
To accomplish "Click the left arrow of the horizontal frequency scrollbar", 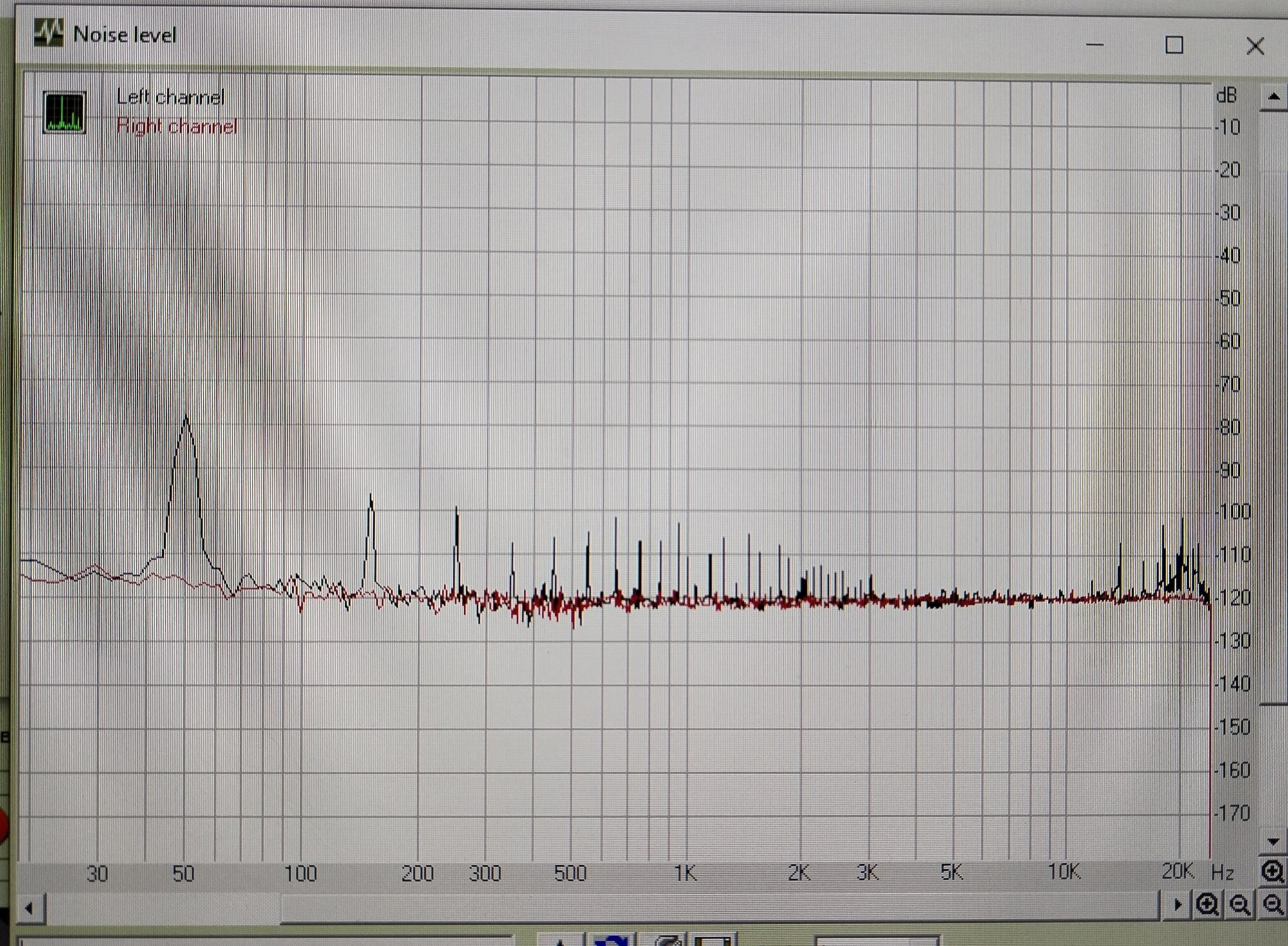I will (29, 909).
